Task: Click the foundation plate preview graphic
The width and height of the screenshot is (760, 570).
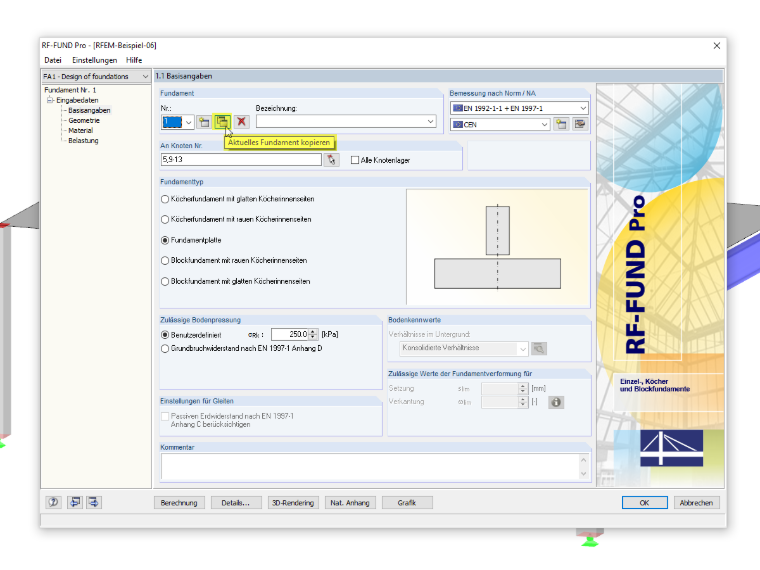Action: point(498,247)
